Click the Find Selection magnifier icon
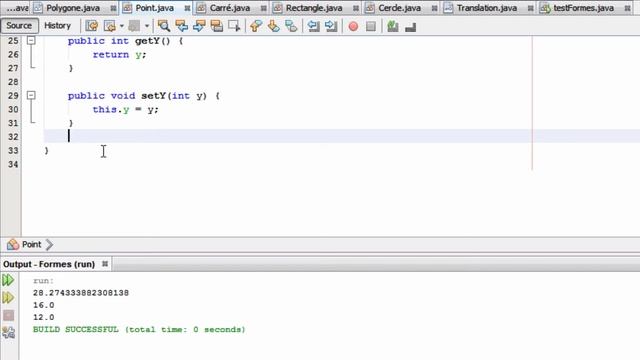This screenshot has width=640, height=360. [164, 26]
